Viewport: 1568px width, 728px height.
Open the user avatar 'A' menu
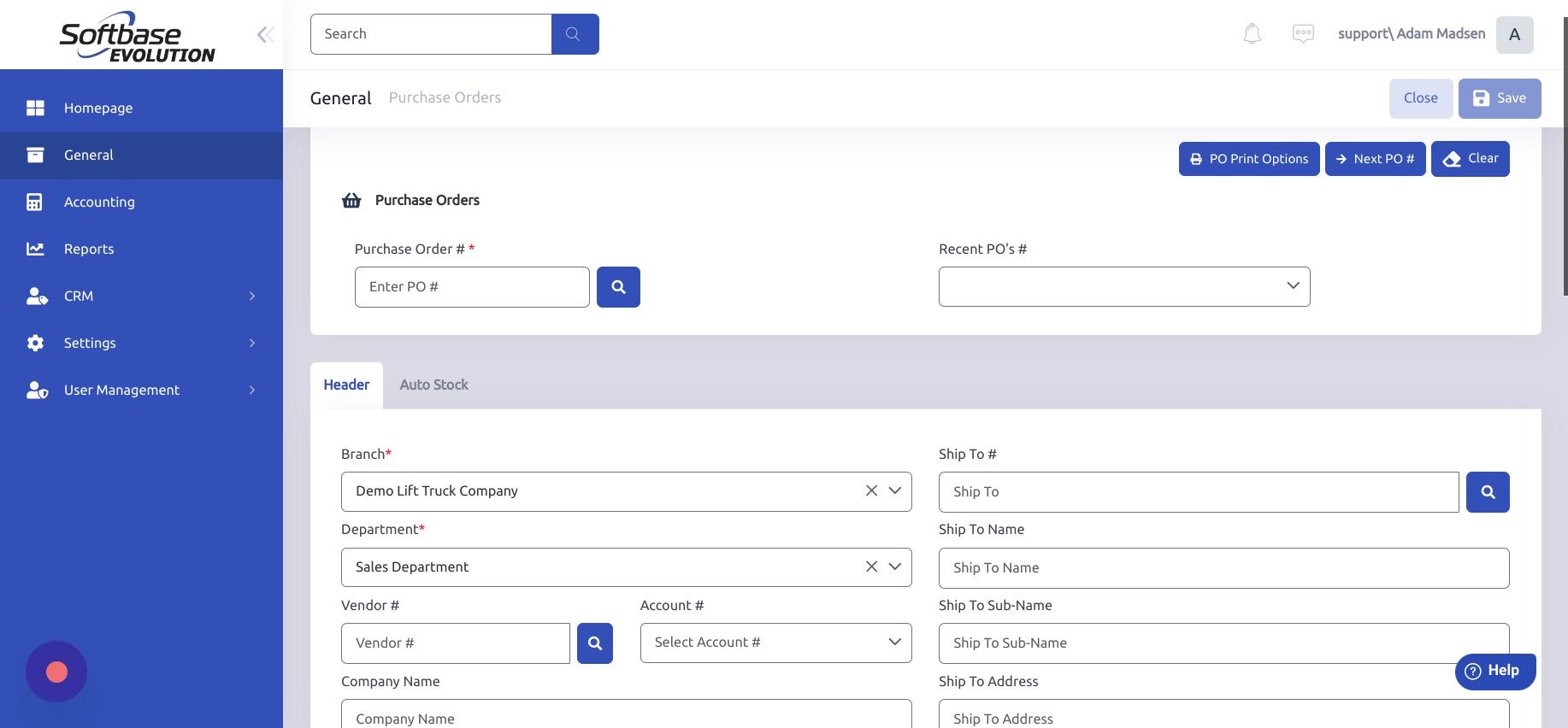[x=1514, y=34]
